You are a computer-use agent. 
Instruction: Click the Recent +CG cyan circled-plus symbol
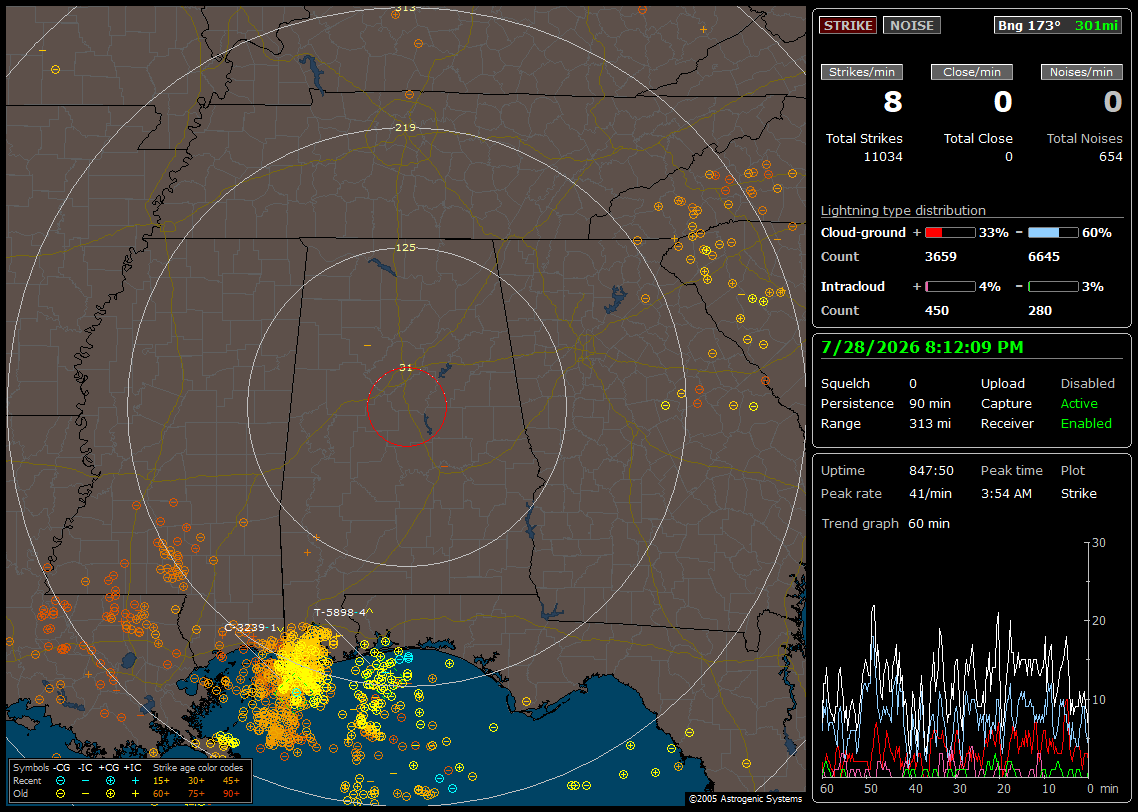pos(110,781)
